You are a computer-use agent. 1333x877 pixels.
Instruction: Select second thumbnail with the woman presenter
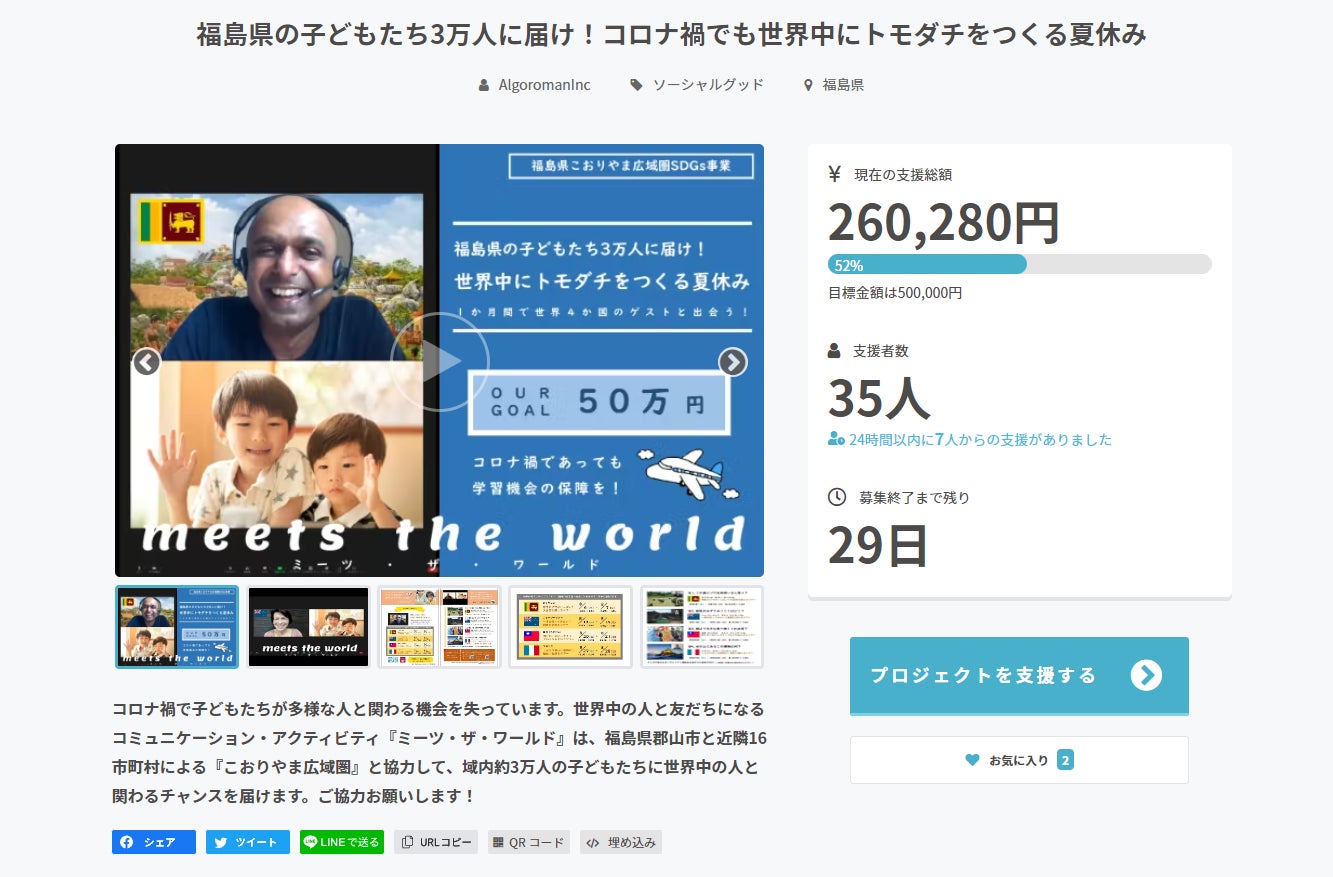(308, 627)
